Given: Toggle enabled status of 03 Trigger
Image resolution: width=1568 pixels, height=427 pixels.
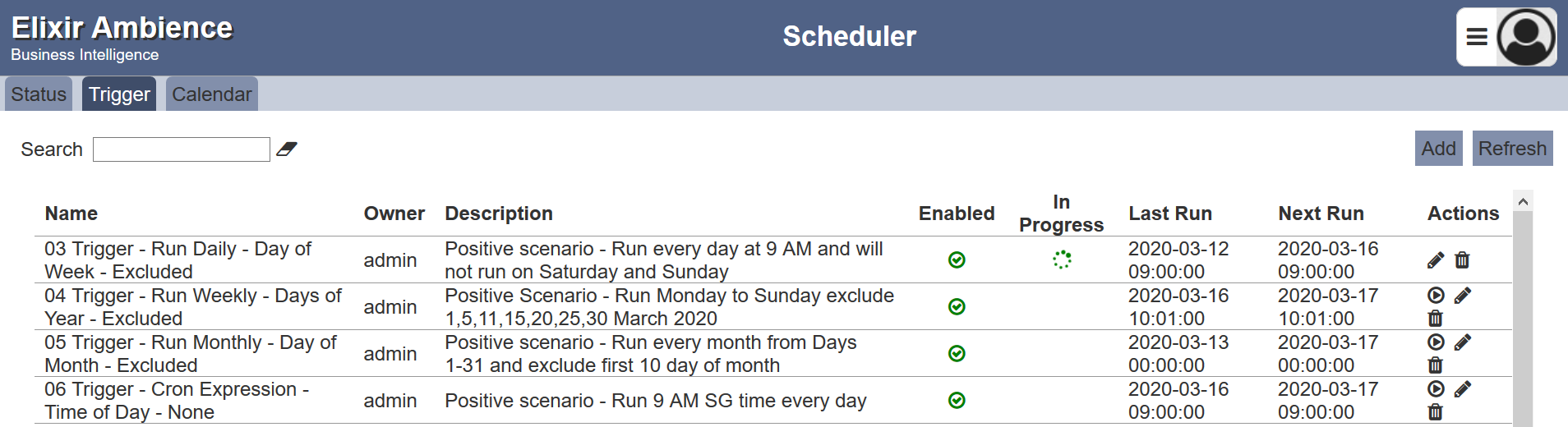Looking at the screenshot, I should click(957, 260).
